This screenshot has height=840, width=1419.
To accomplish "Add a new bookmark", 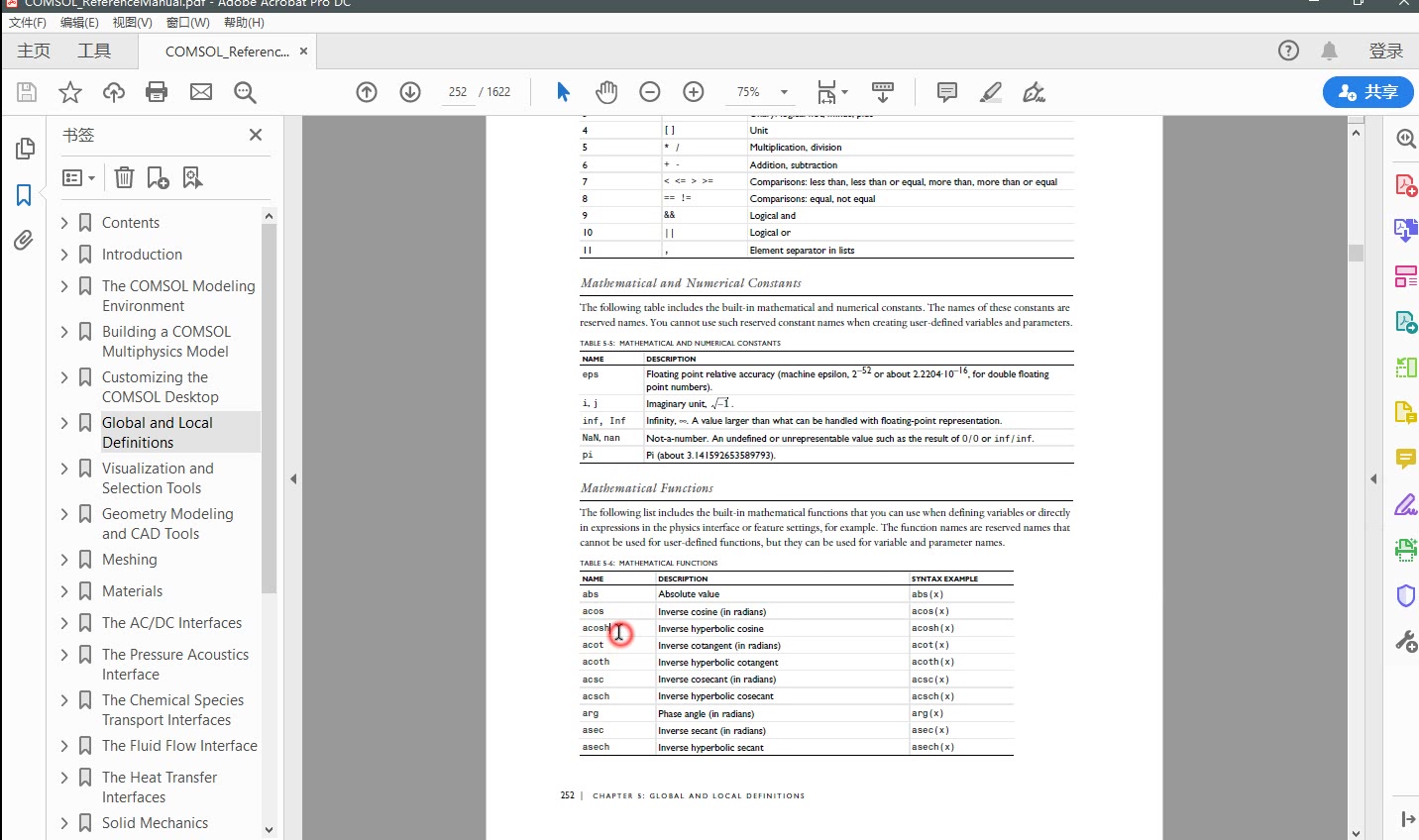I will point(158,176).
